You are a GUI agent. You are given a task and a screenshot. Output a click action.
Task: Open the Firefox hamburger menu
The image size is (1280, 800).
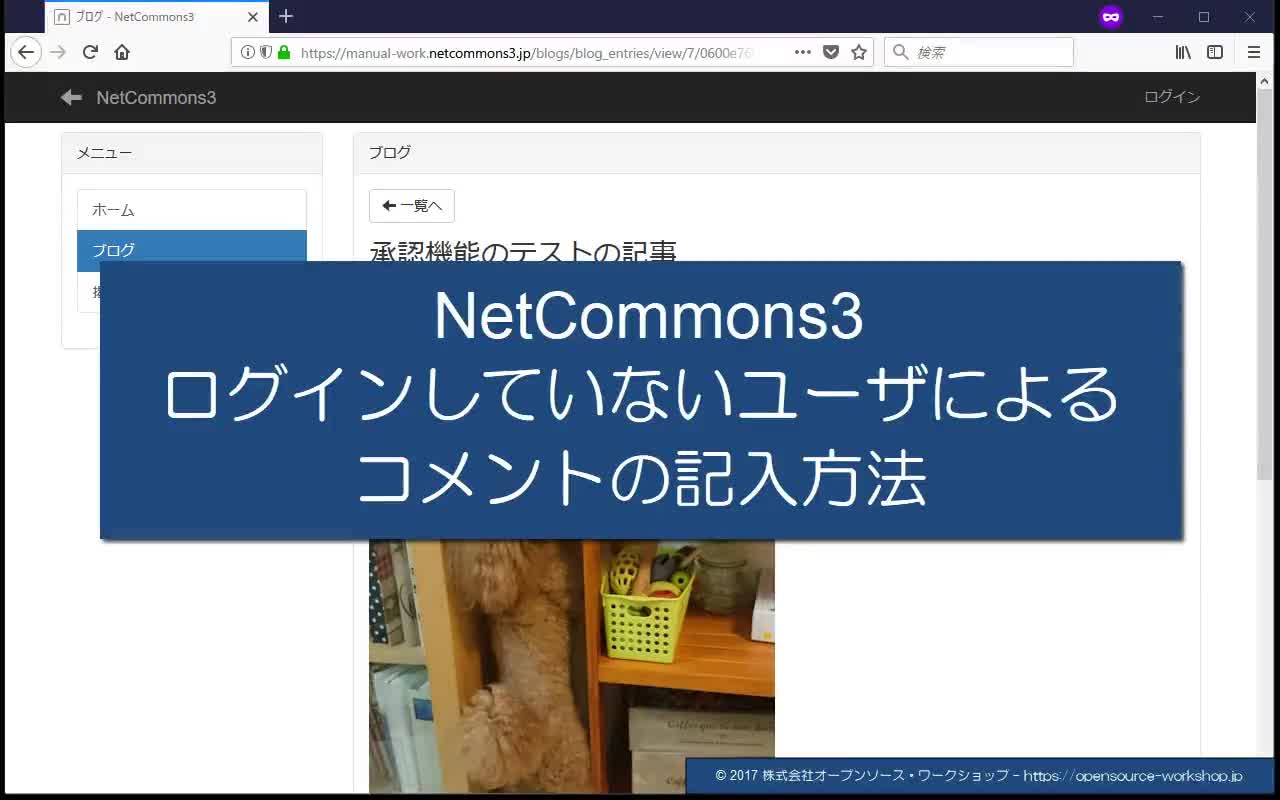[x=1254, y=52]
